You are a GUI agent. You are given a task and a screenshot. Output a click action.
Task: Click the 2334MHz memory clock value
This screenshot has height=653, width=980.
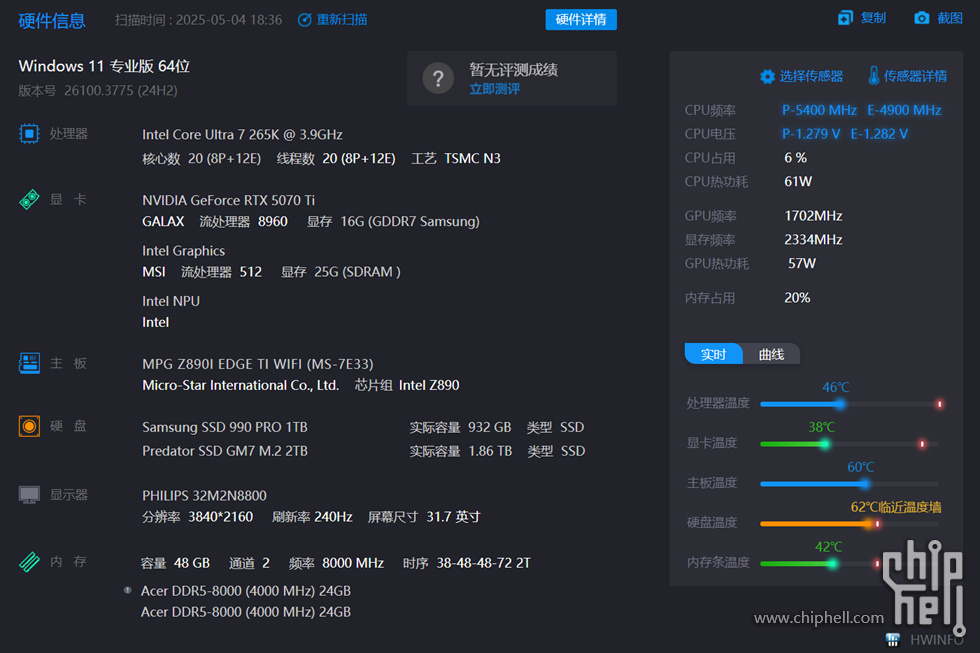(813, 239)
